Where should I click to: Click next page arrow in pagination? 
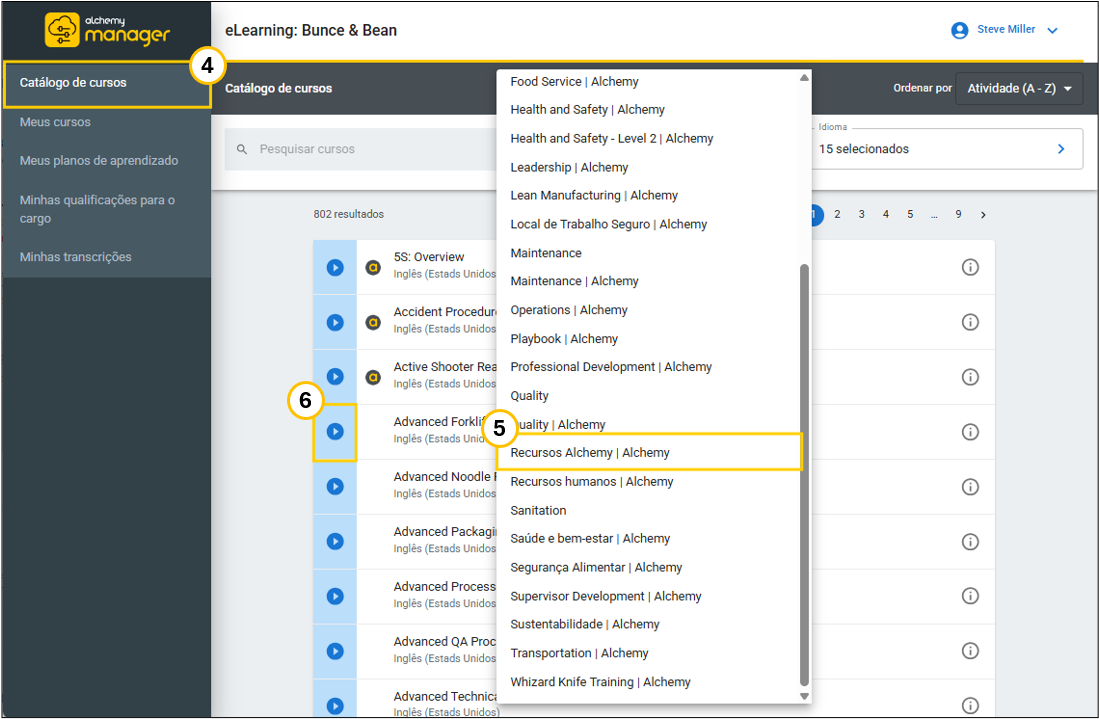pos(983,214)
